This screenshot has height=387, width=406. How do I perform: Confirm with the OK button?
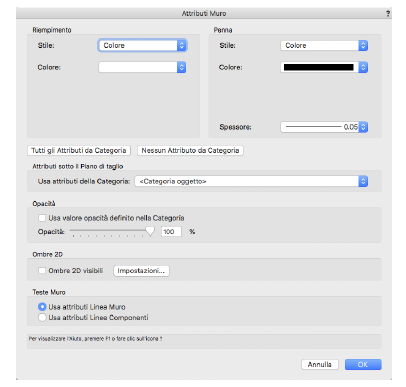[363, 365]
